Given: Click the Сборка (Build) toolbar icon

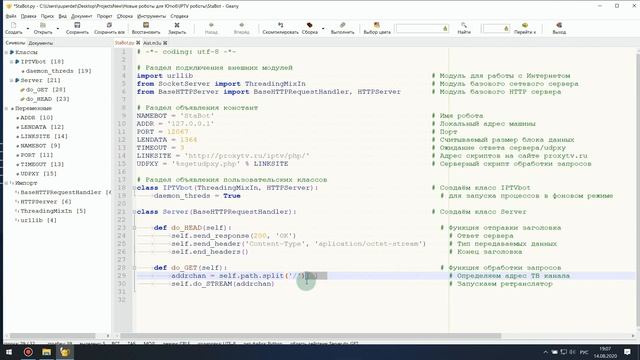Looking at the screenshot, I should coord(309,25).
